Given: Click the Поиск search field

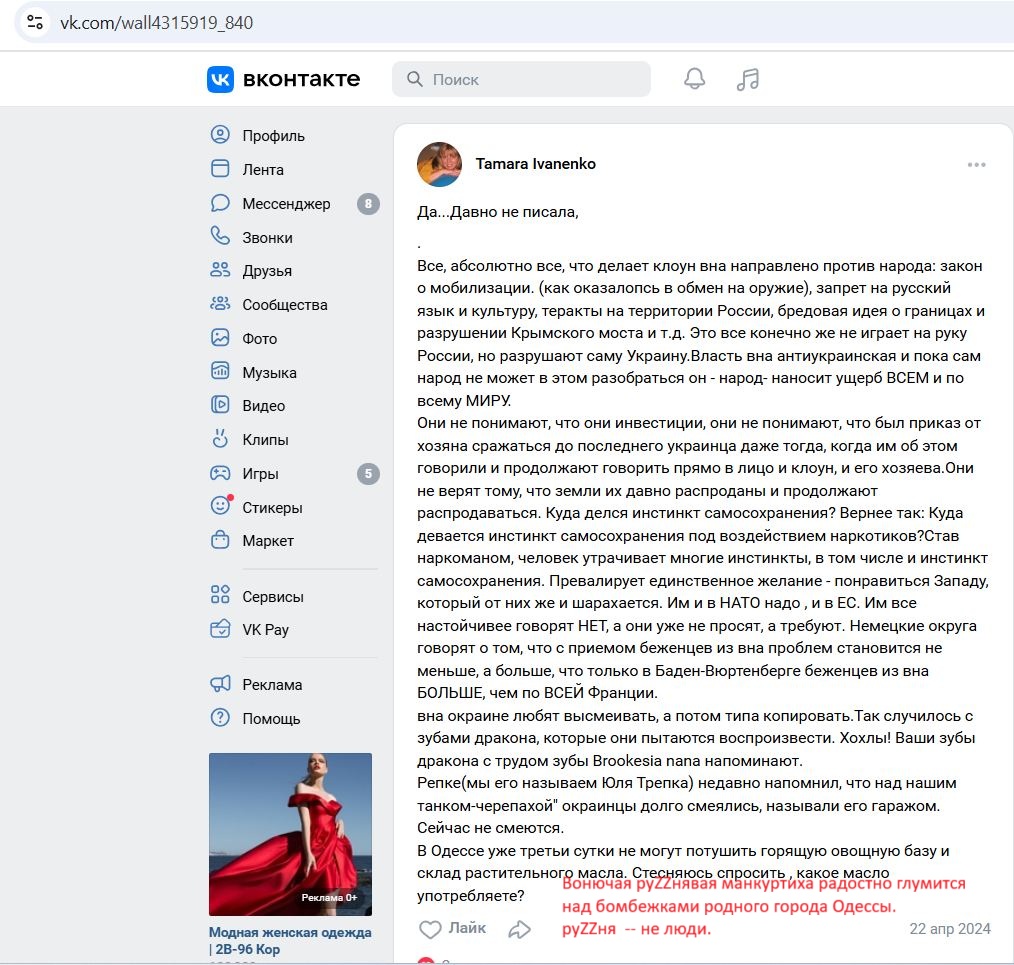Looking at the screenshot, I should coord(521,79).
